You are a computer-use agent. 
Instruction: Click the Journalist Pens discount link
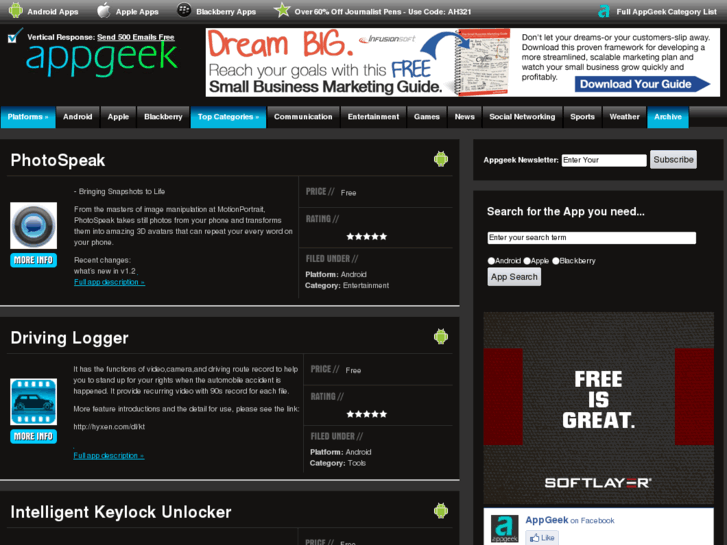click(383, 12)
